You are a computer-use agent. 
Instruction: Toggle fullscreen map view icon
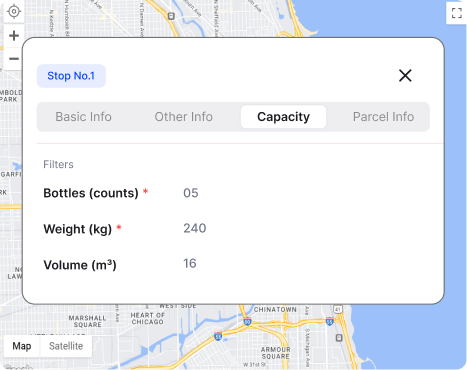[x=456, y=13]
